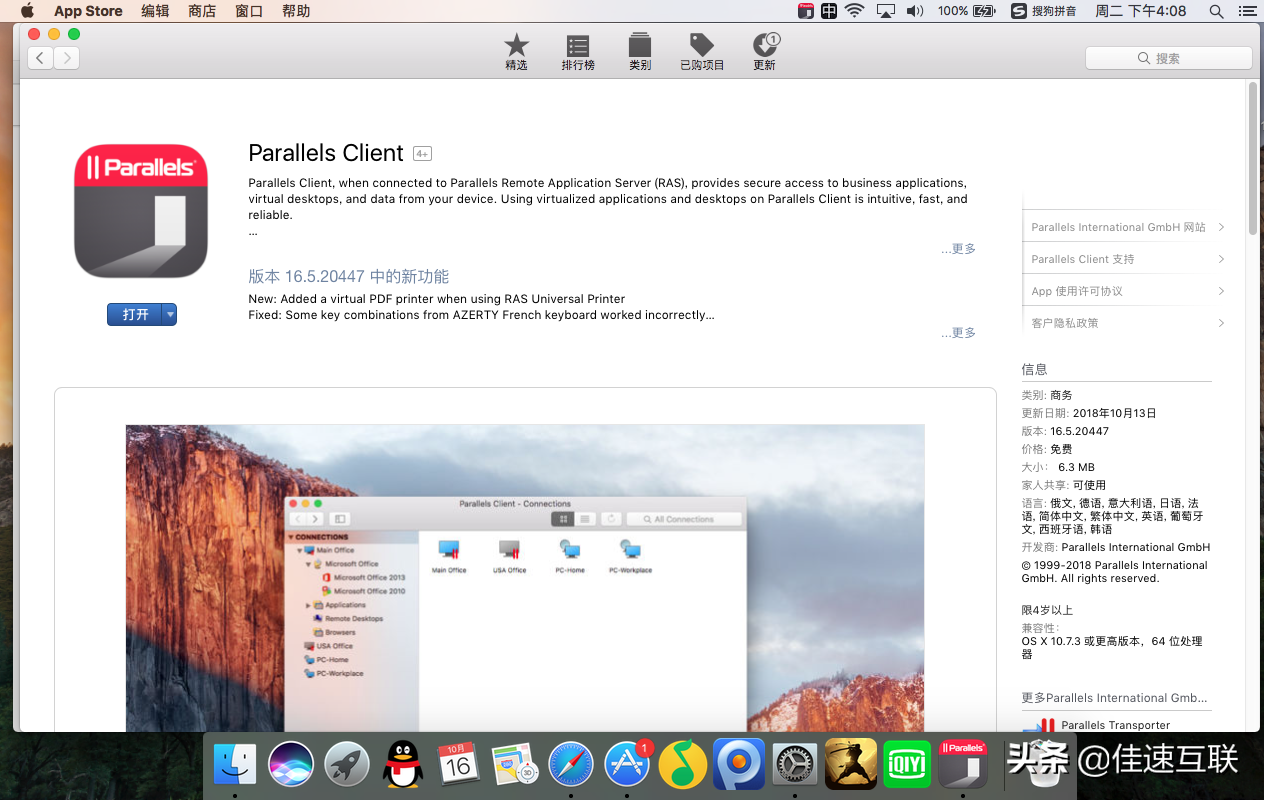Screen dimensions: 1264x800
Task: Click ...更多 to expand version notes
Action: point(957,332)
